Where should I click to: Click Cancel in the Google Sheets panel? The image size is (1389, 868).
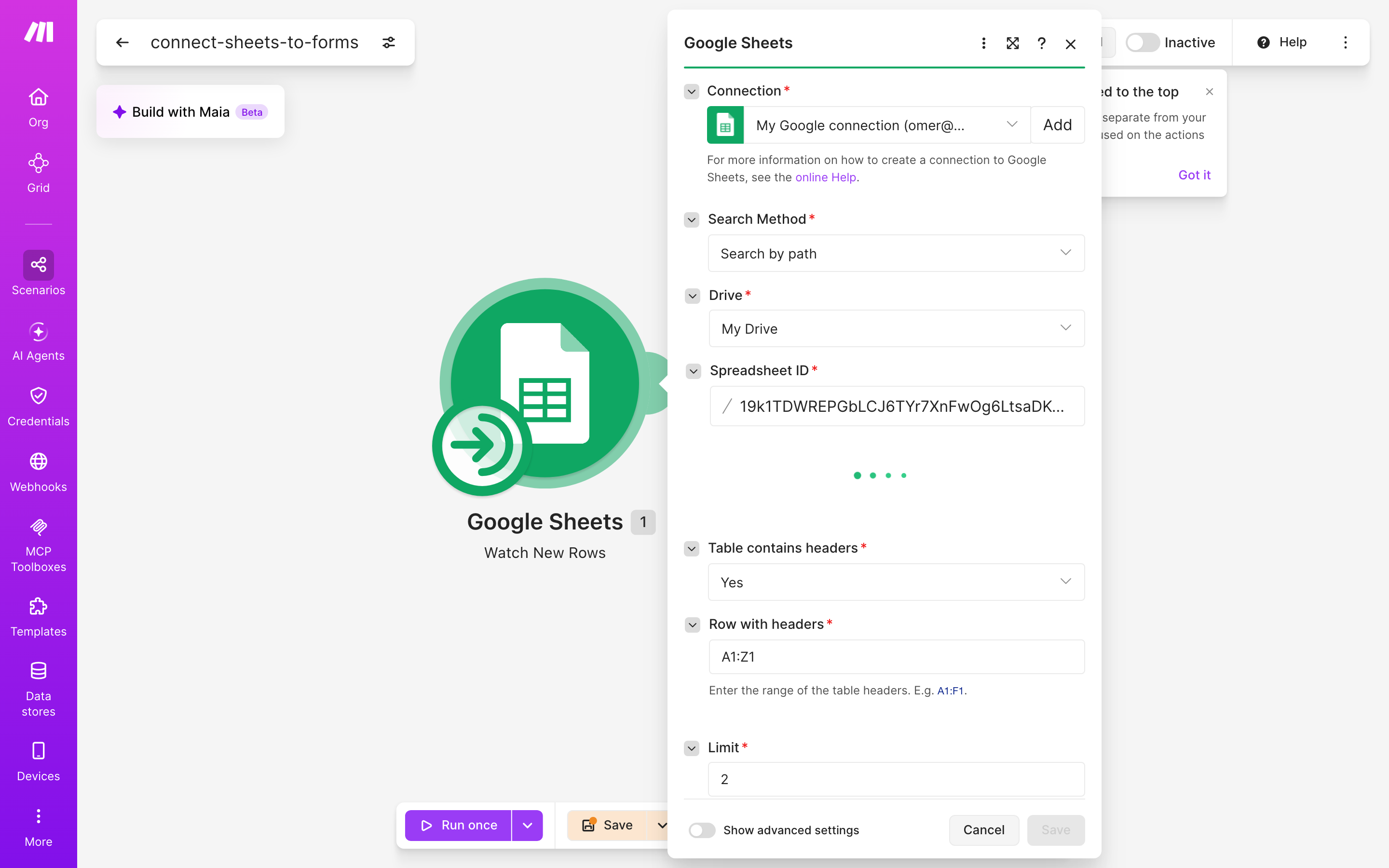pyautogui.click(x=984, y=830)
